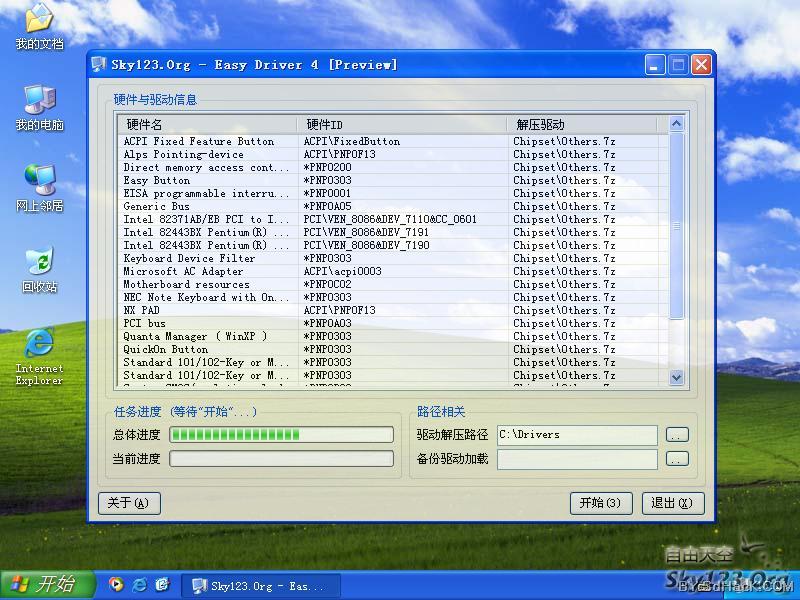Open the Windows 开始 start menu
The height and width of the screenshot is (600, 800).
click(x=47, y=585)
